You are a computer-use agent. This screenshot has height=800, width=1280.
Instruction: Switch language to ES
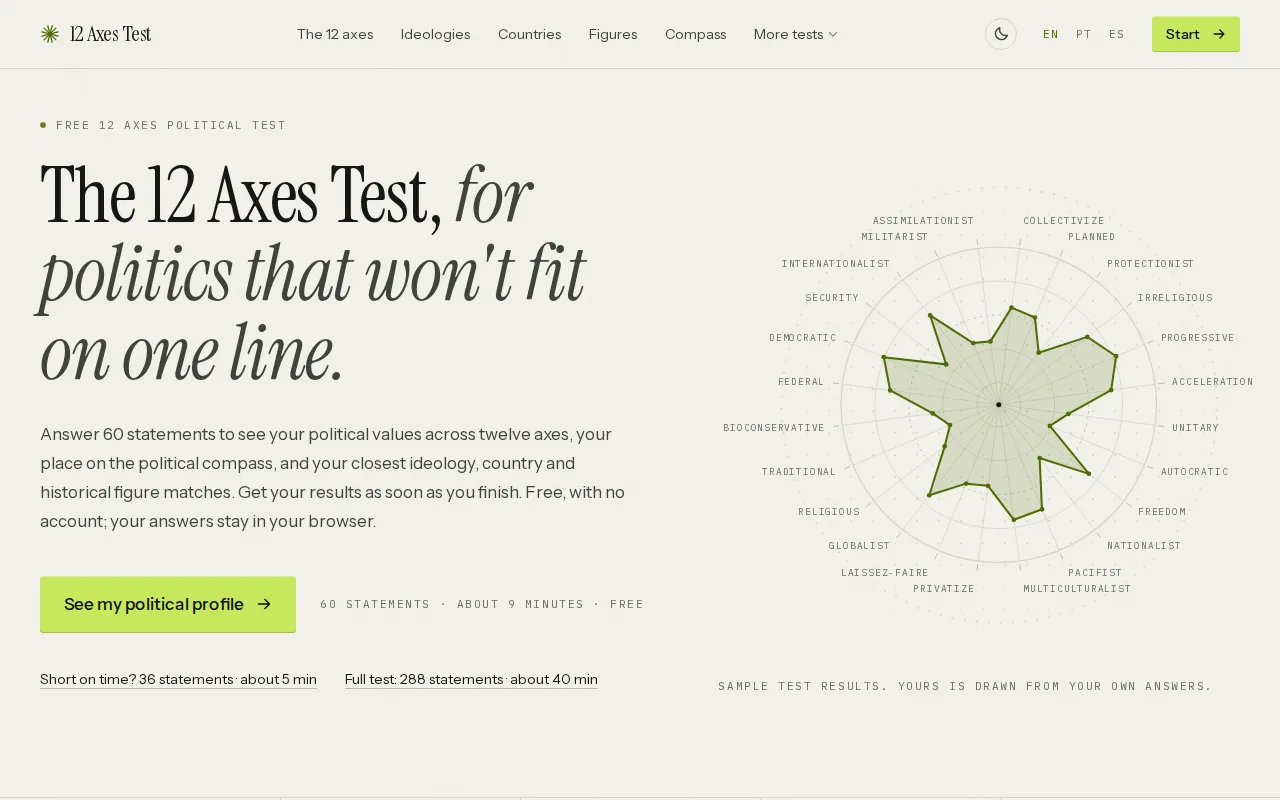click(x=1117, y=34)
